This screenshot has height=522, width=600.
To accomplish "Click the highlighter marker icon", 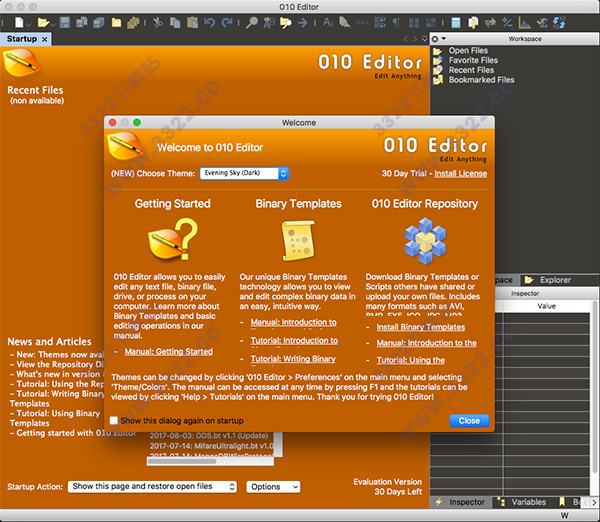I will point(345,23).
